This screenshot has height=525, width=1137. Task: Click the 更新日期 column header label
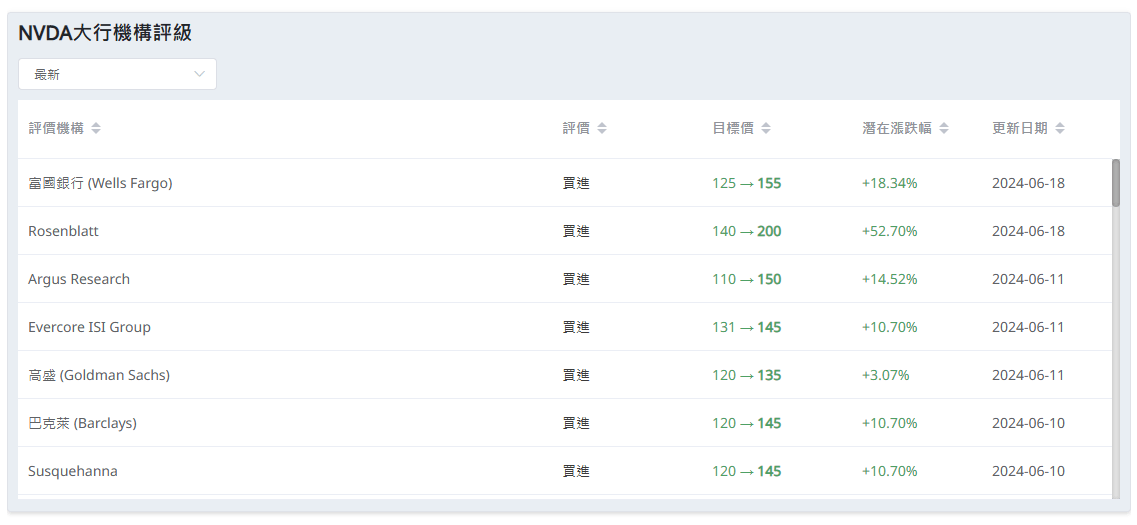tap(1019, 128)
